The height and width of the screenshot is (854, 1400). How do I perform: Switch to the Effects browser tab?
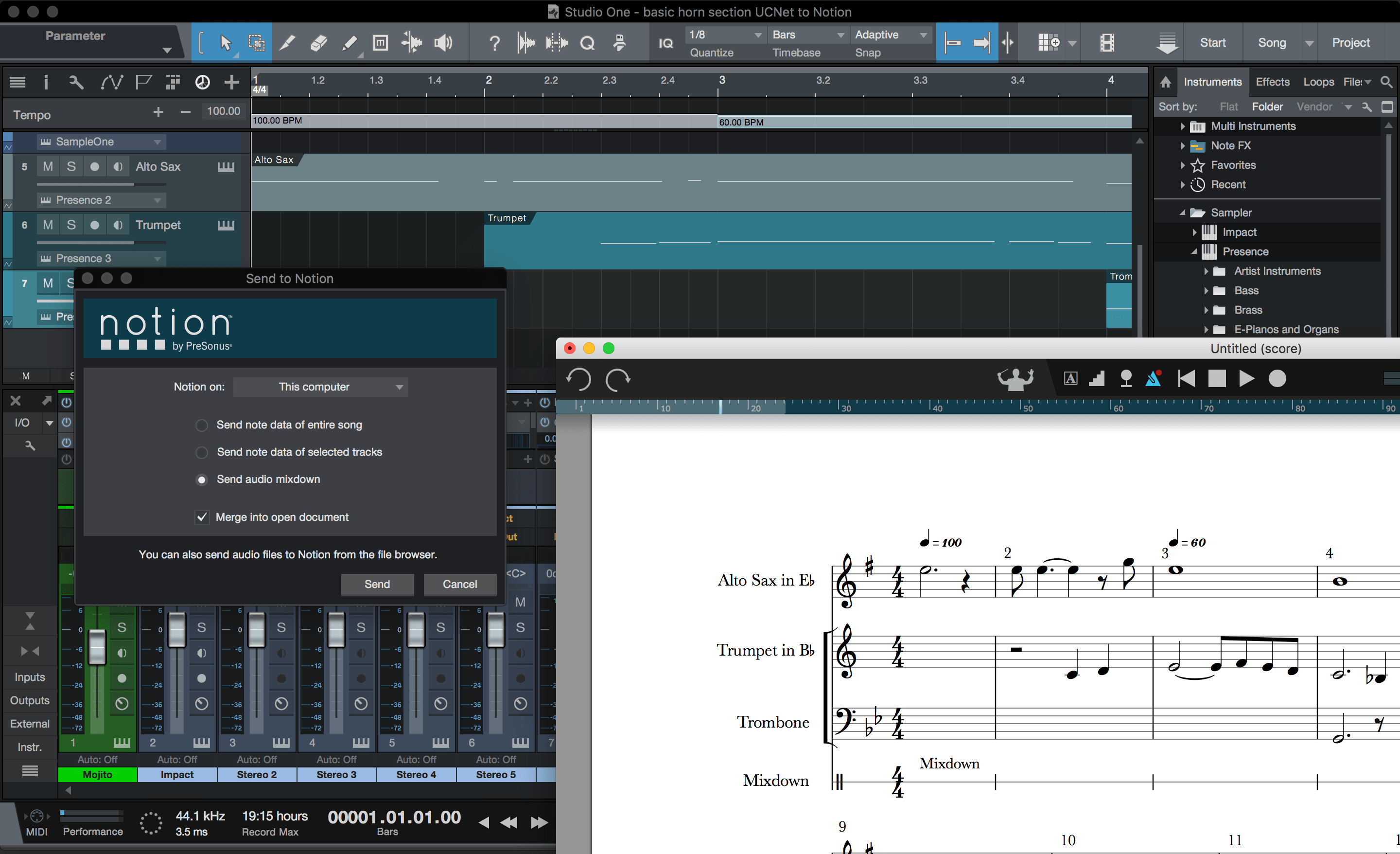pos(1272,82)
